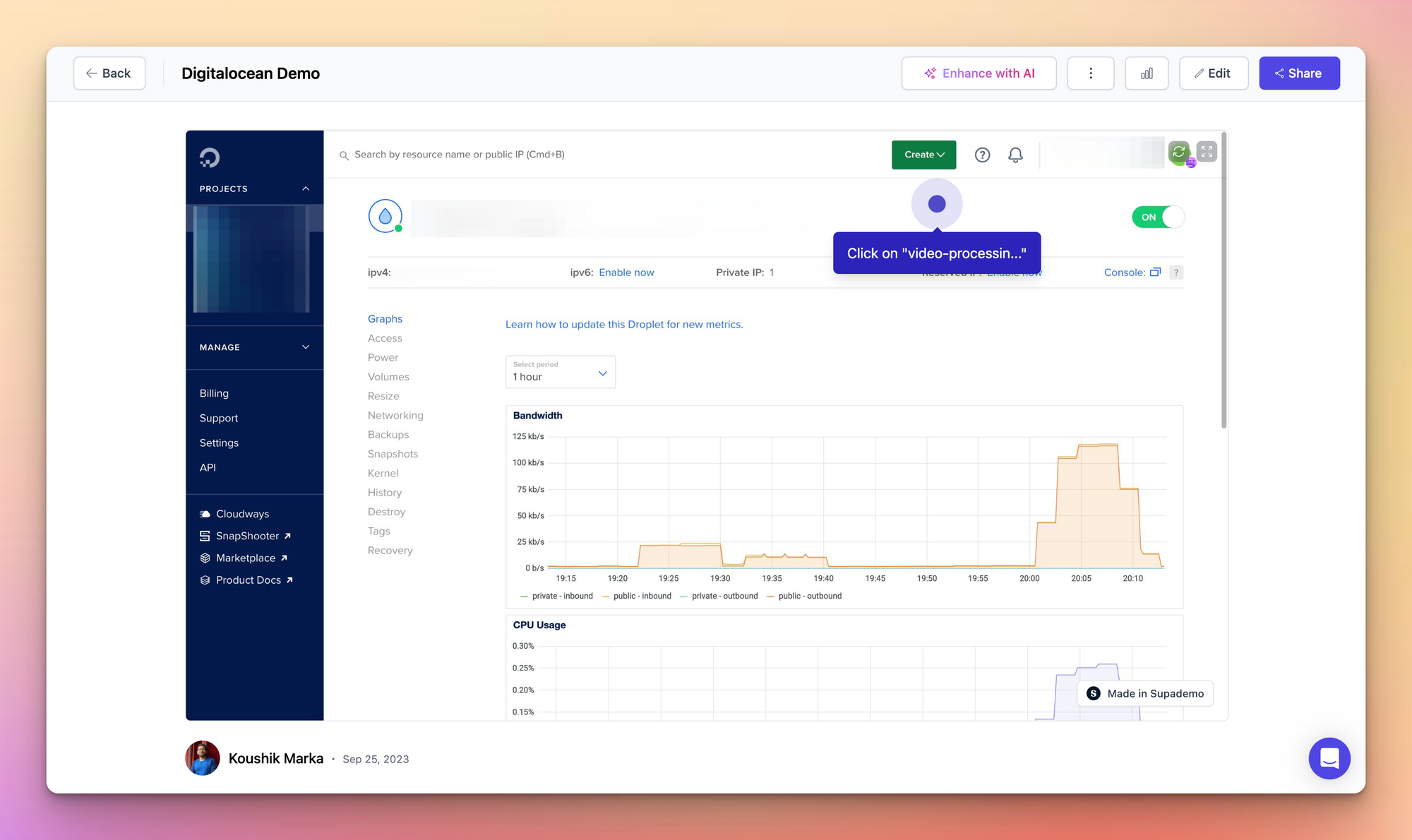Open the Backups tab

point(388,435)
